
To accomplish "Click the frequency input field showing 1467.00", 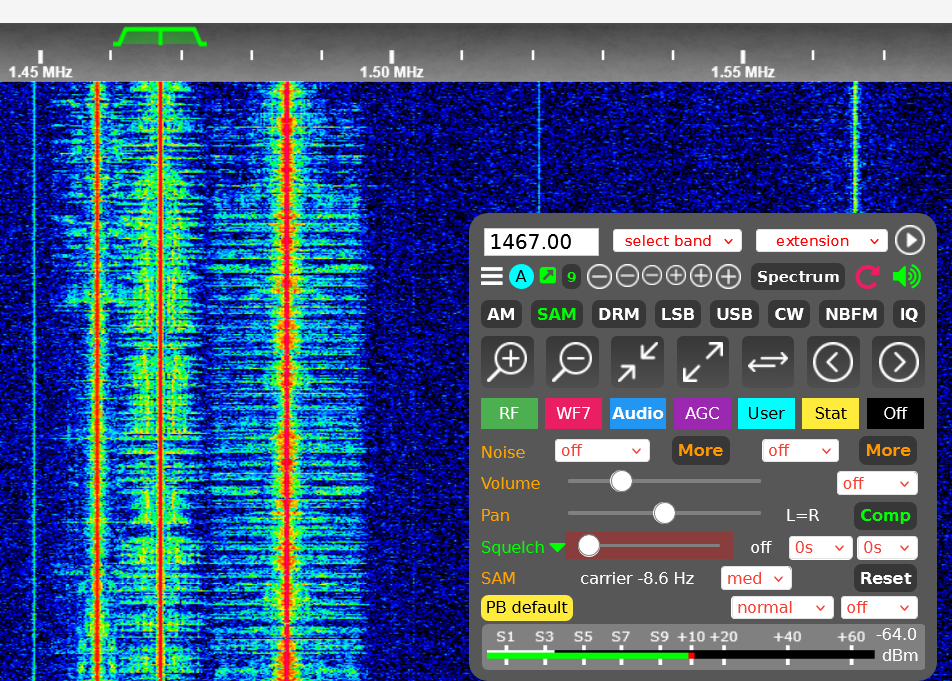I will [x=541, y=242].
